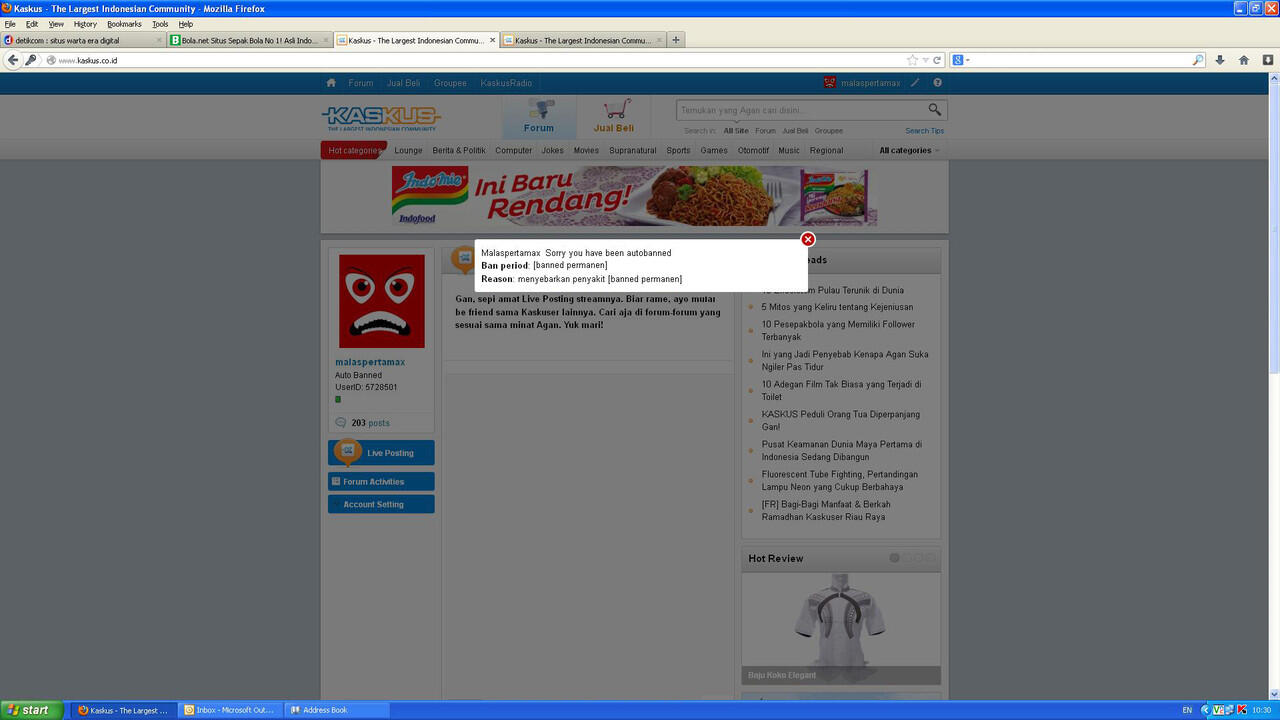Reload the page with refresh icon
Image resolution: width=1280 pixels, height=720 pixels.
click(937, 60)
